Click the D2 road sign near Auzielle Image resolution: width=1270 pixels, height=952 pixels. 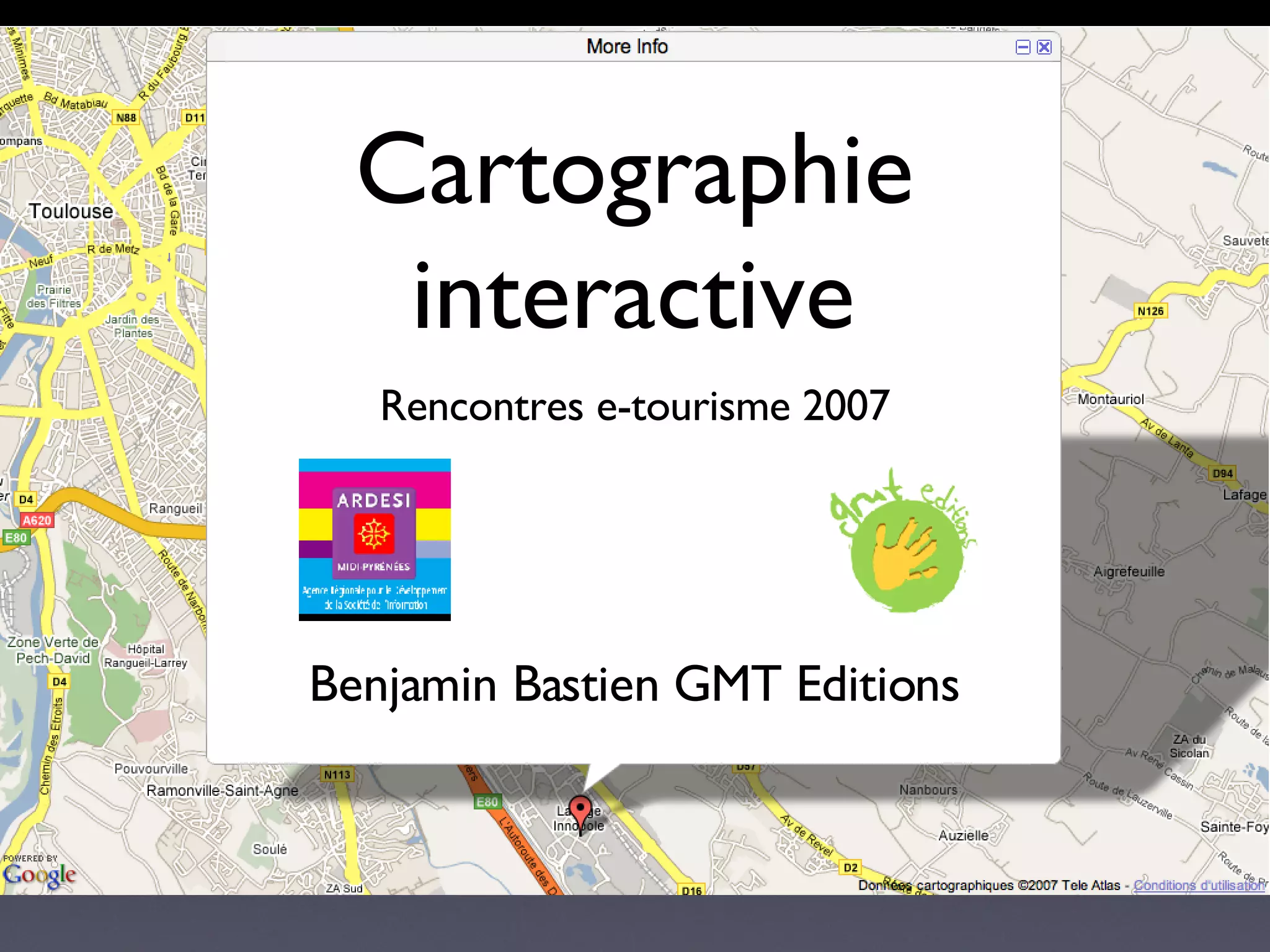coord(850,868)
